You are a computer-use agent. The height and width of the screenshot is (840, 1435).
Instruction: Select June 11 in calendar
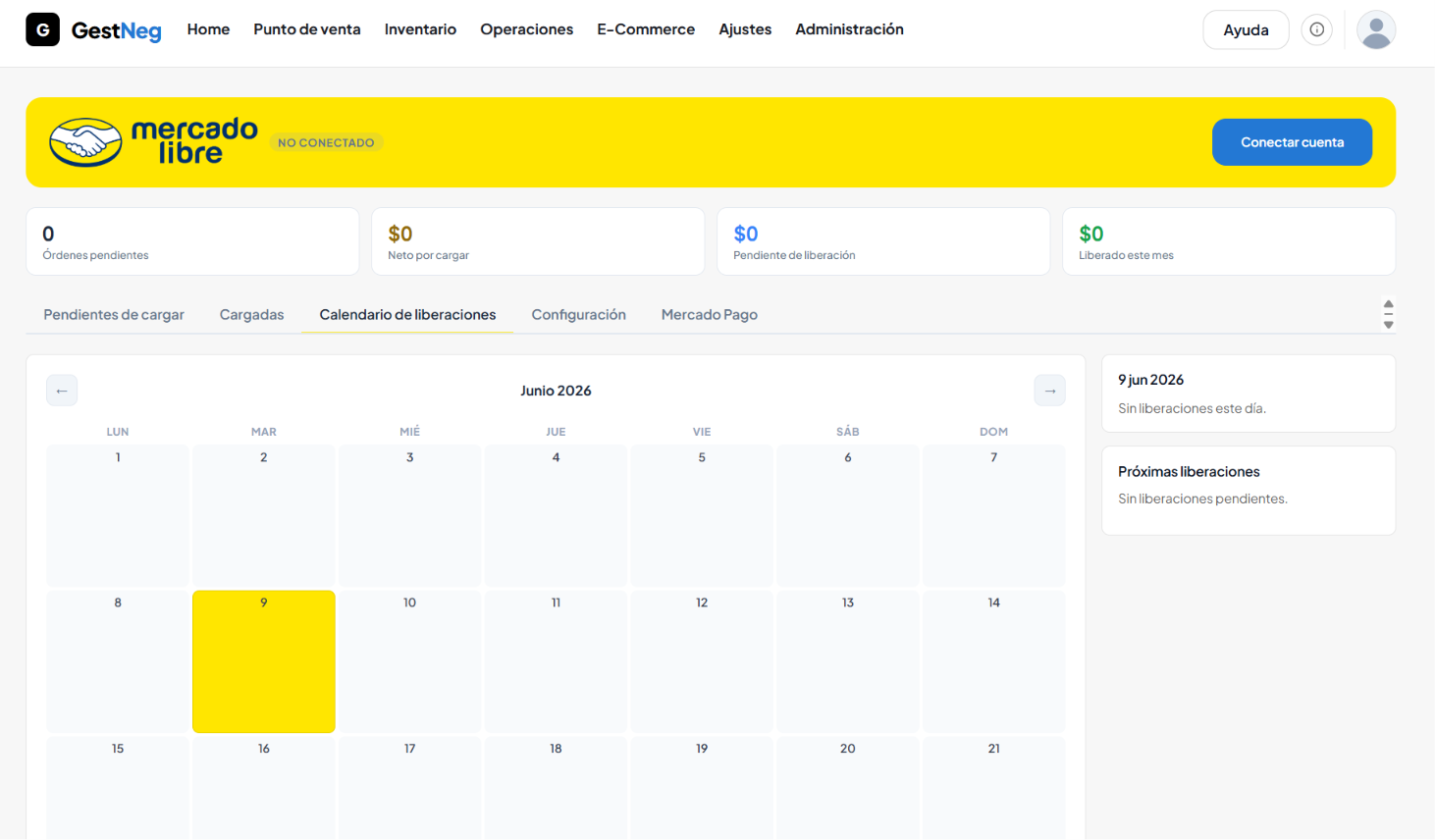pos(556,661)
